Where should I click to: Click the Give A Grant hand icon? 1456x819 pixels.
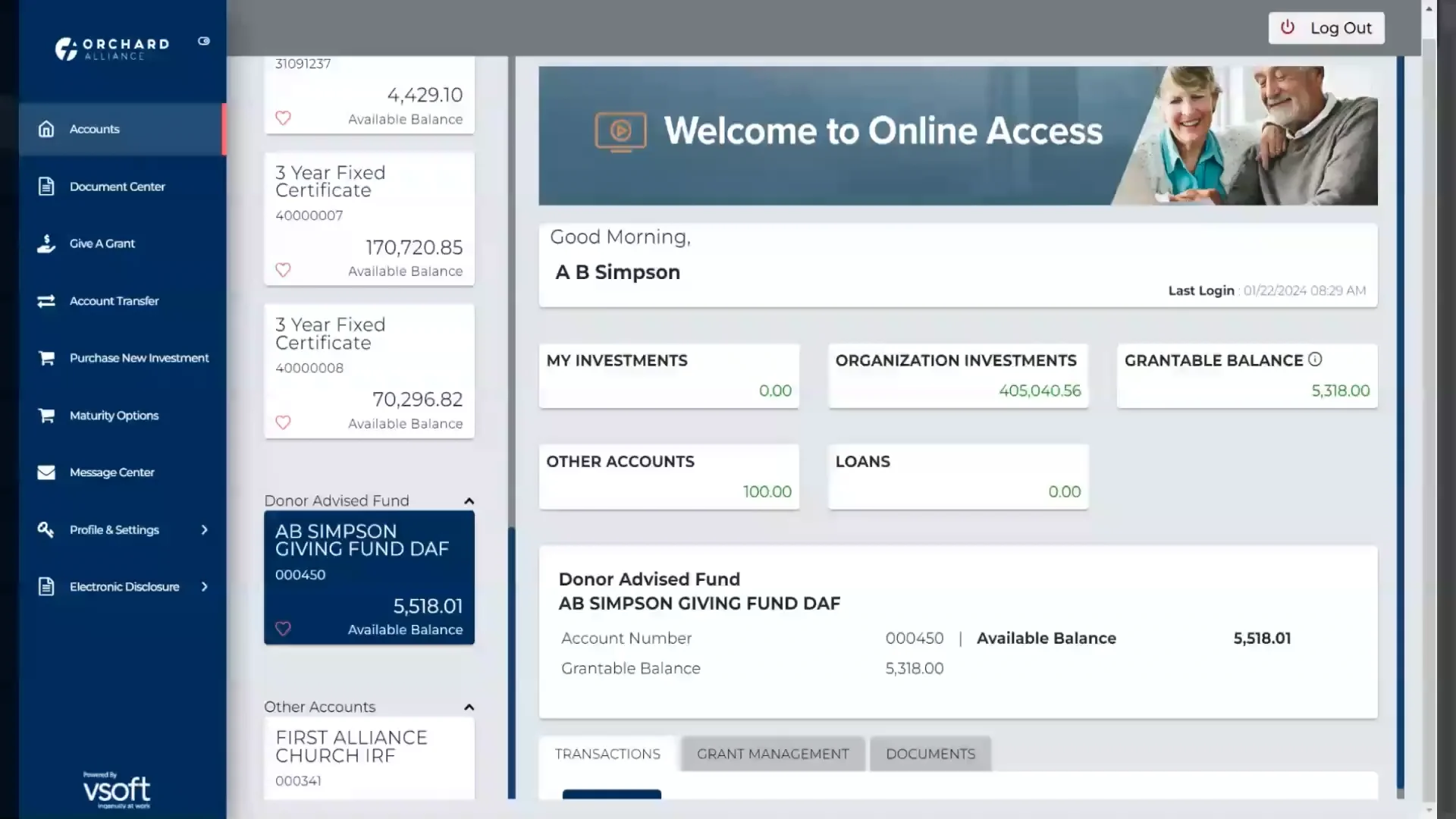pyautogui.click(x=46, y=243)
